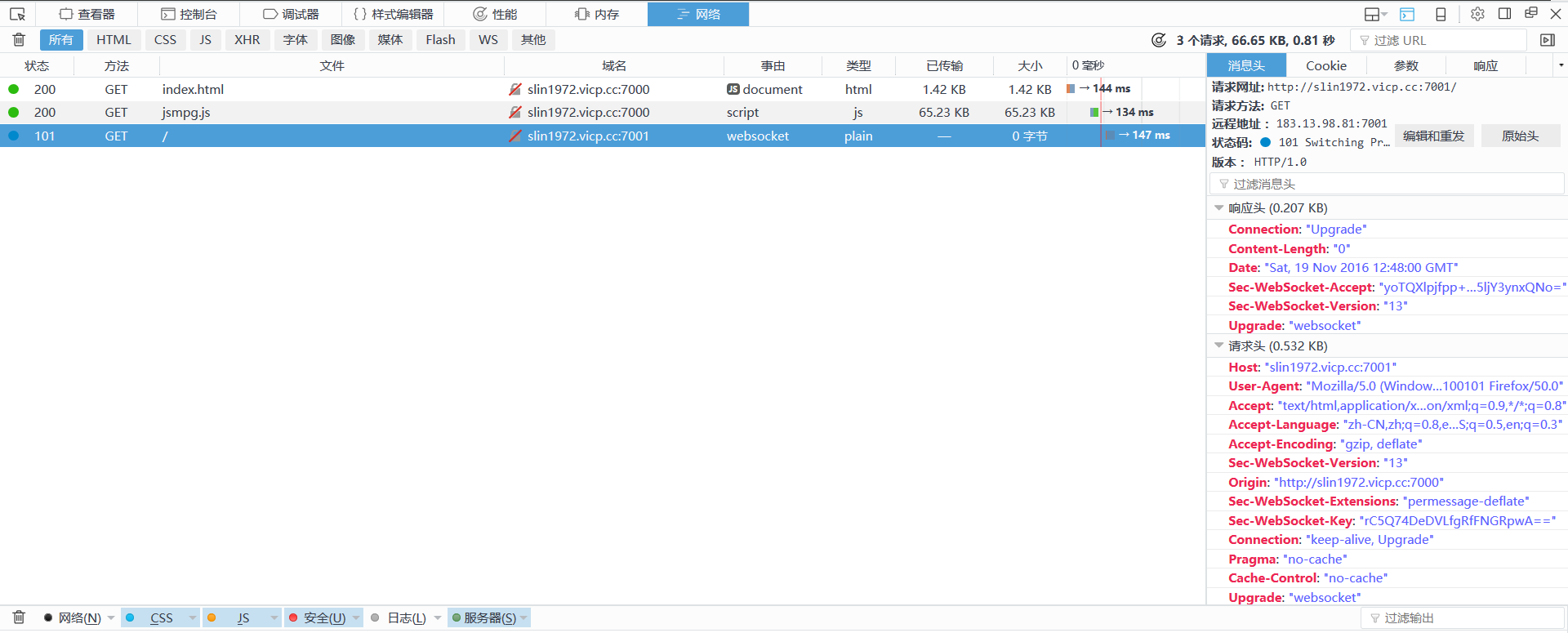Image resolution: width=1568 pixels, height=633 pixels.
Task: Clear the network request list with the trash icon
Action: coord(19,39)
